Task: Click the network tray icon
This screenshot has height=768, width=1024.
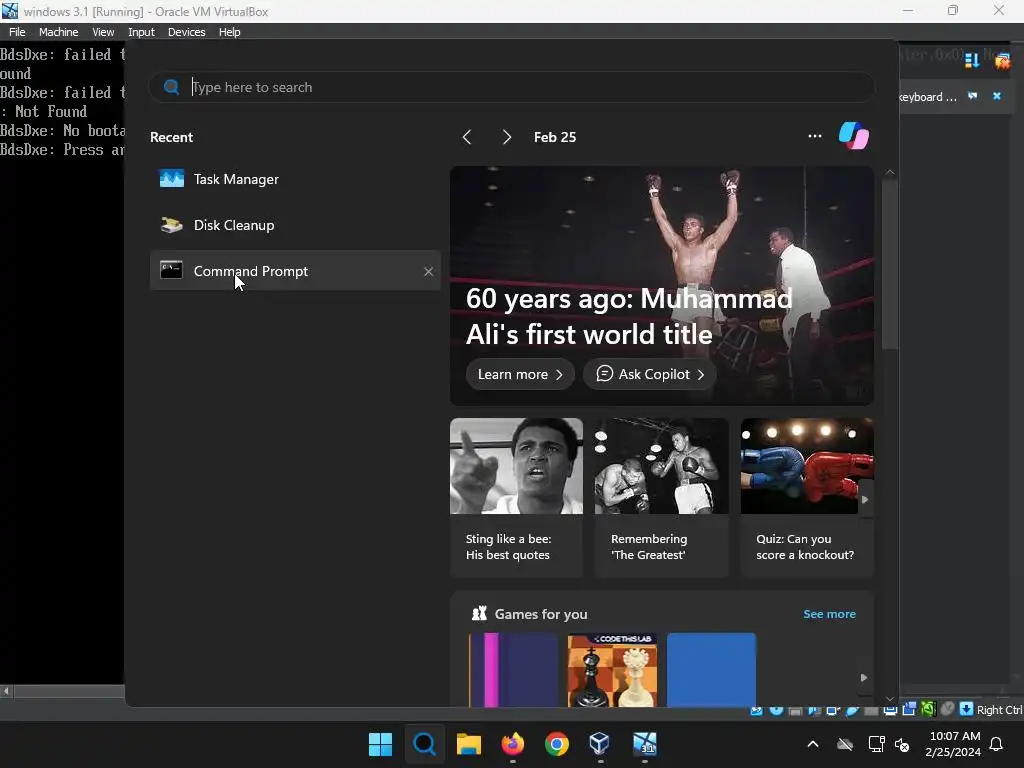Action: [876, 744]
